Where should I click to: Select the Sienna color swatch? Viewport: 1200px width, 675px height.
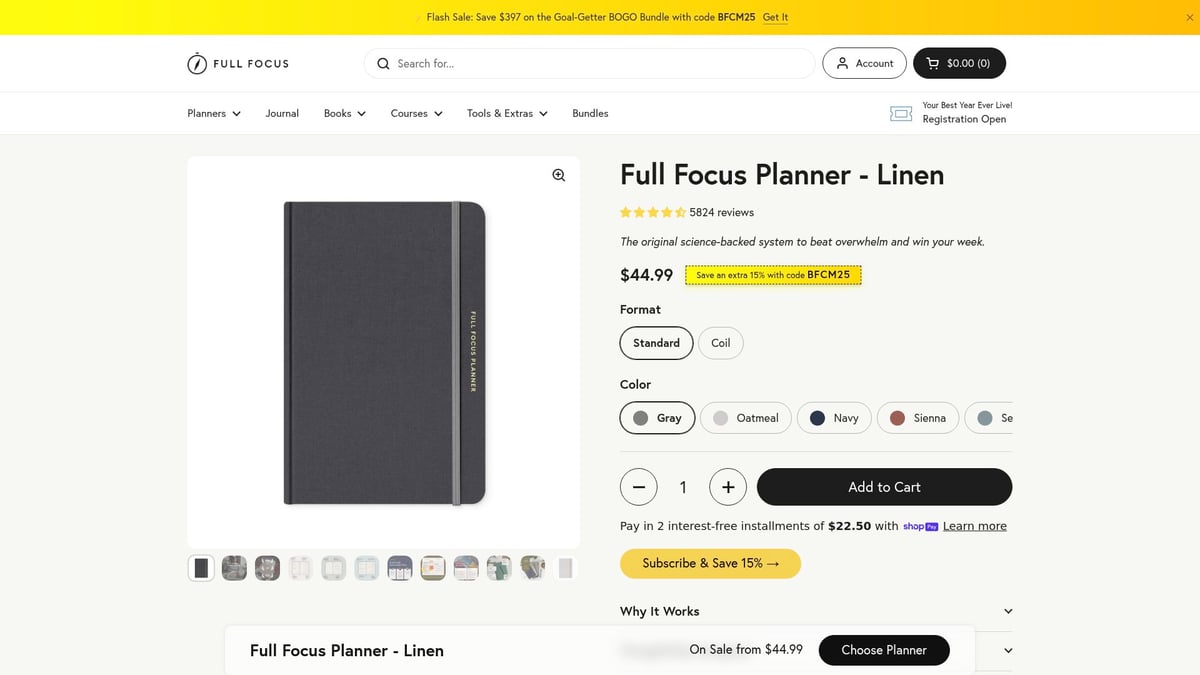pyautogui.click(x=918, y=417)
